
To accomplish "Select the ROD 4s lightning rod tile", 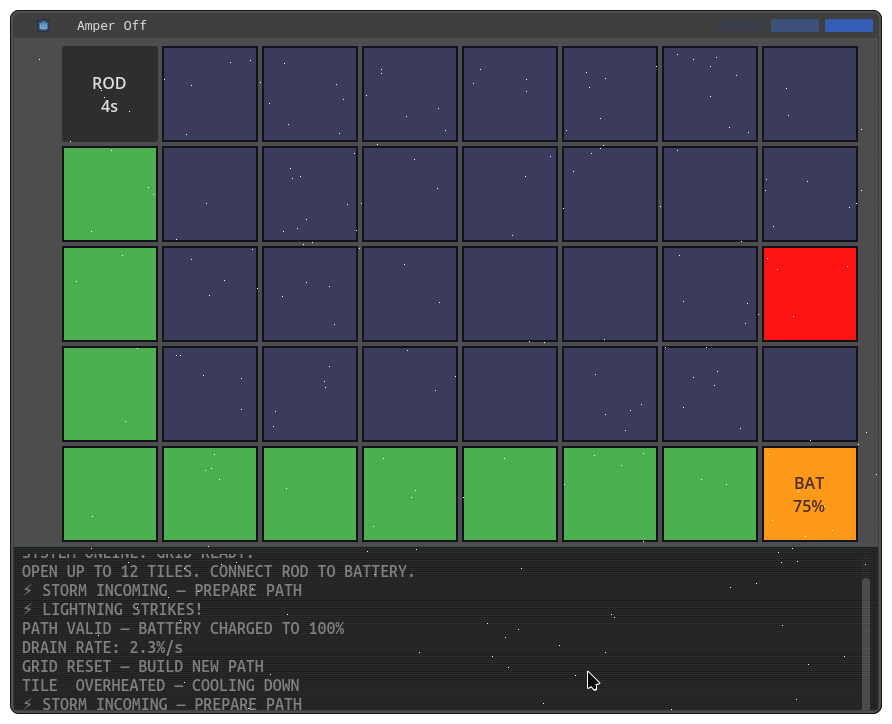I will tap(110, 94).
